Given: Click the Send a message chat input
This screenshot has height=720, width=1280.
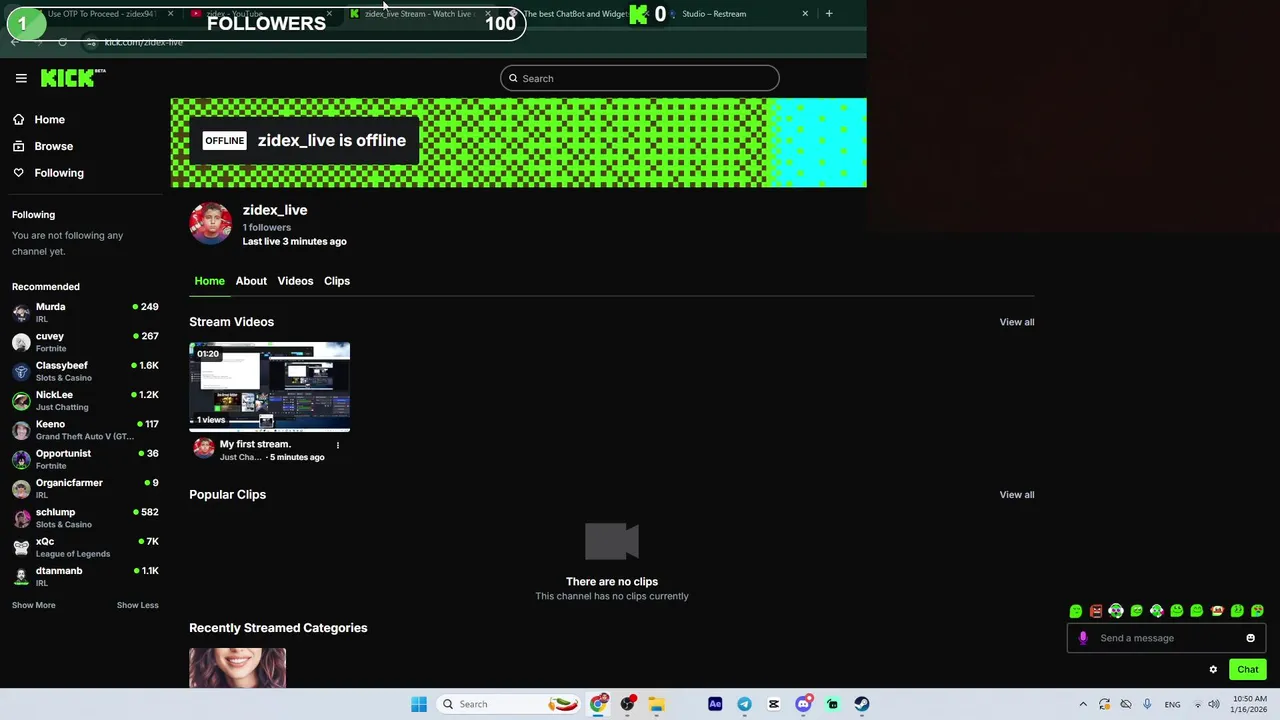Looking at the screenshot, I should (1166, 638).
